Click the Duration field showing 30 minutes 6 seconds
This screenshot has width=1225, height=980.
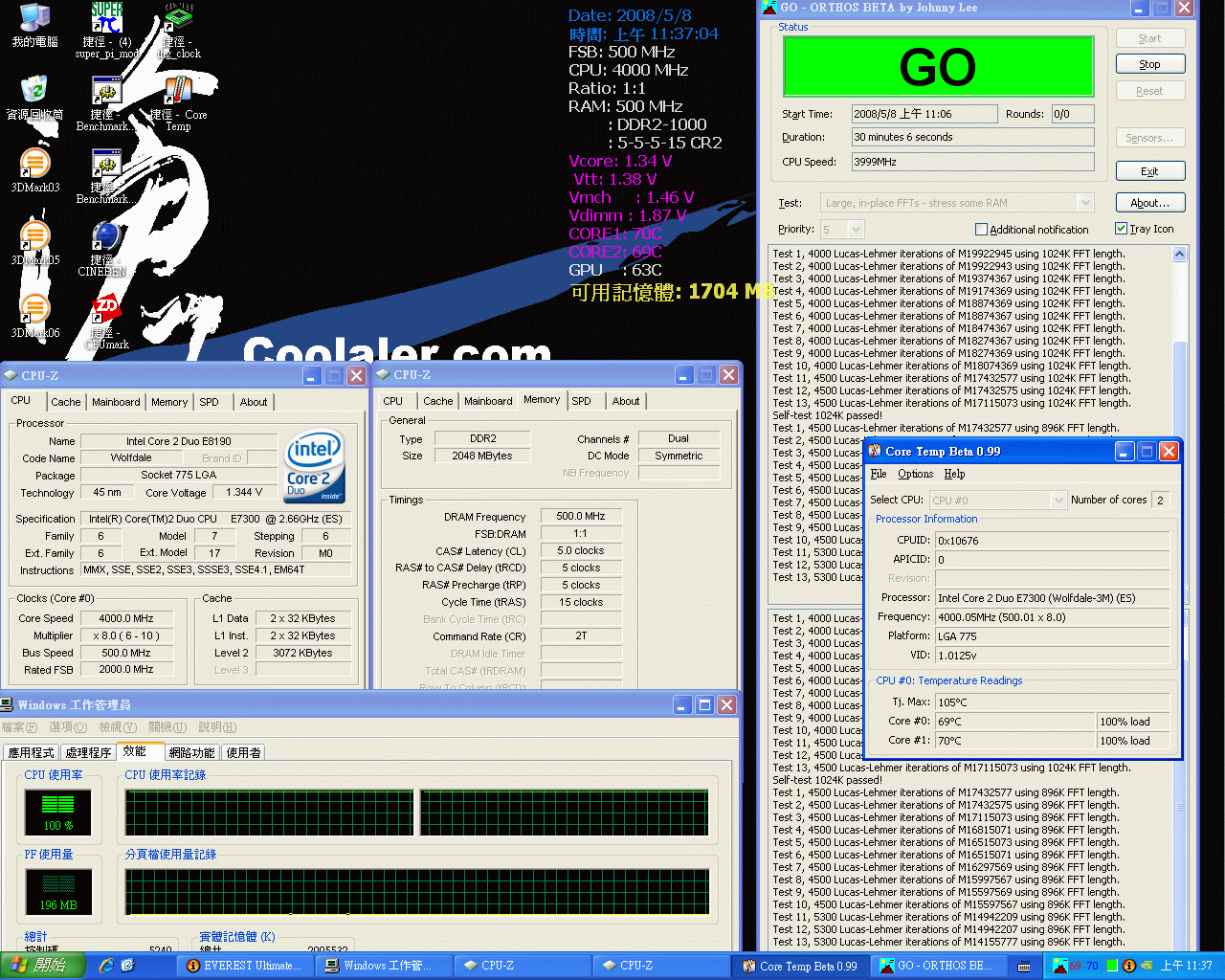[x=972, y=137]
